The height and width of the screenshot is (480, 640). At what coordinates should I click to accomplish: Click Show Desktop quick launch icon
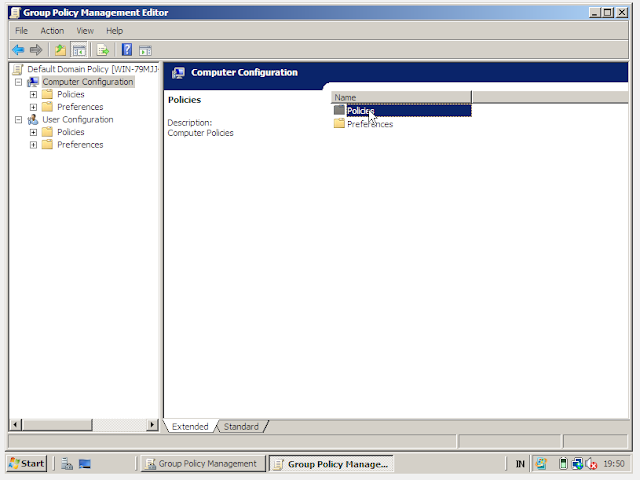click(x=85, y=464)
